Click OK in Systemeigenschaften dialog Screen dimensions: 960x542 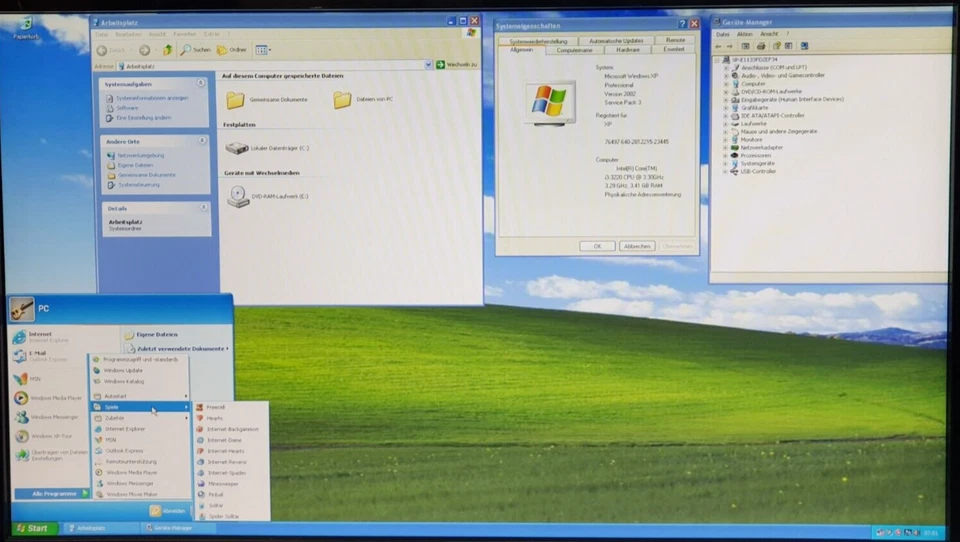598,246
